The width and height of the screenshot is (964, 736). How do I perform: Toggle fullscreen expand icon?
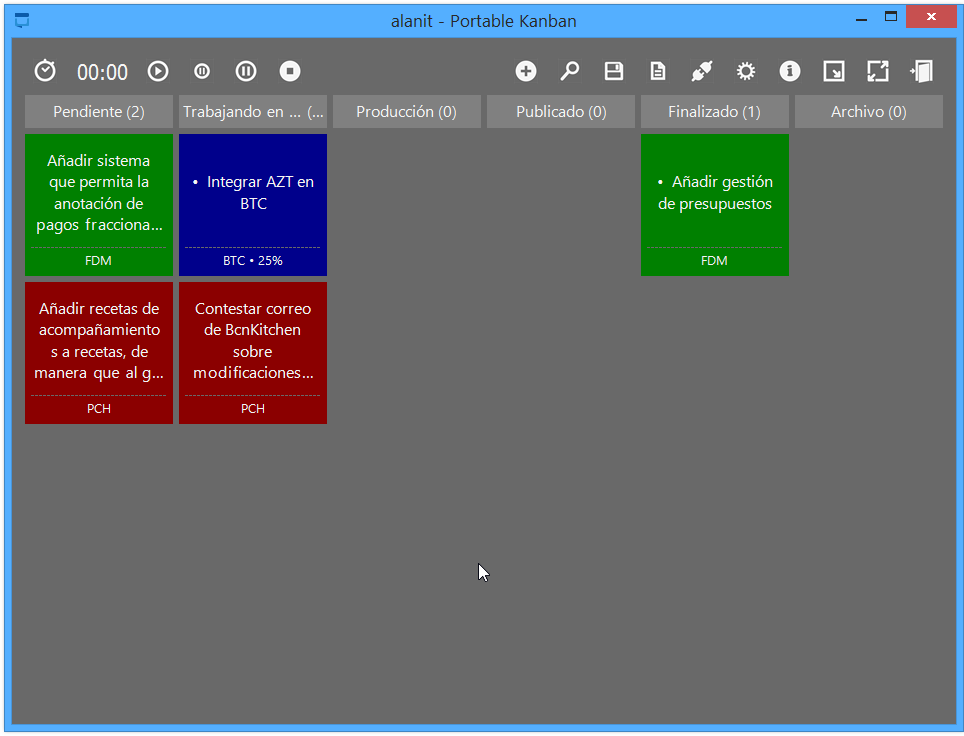pos(877,71)
